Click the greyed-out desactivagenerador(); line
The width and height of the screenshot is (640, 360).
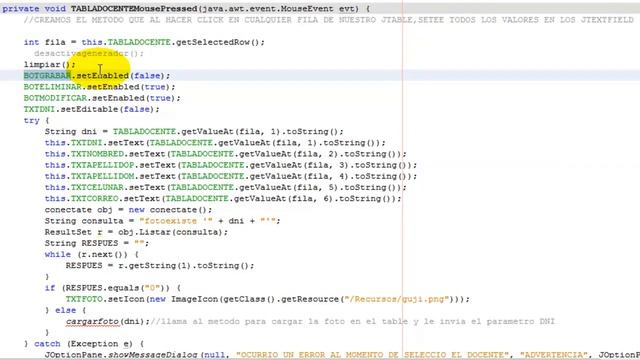tap(89, 53)
